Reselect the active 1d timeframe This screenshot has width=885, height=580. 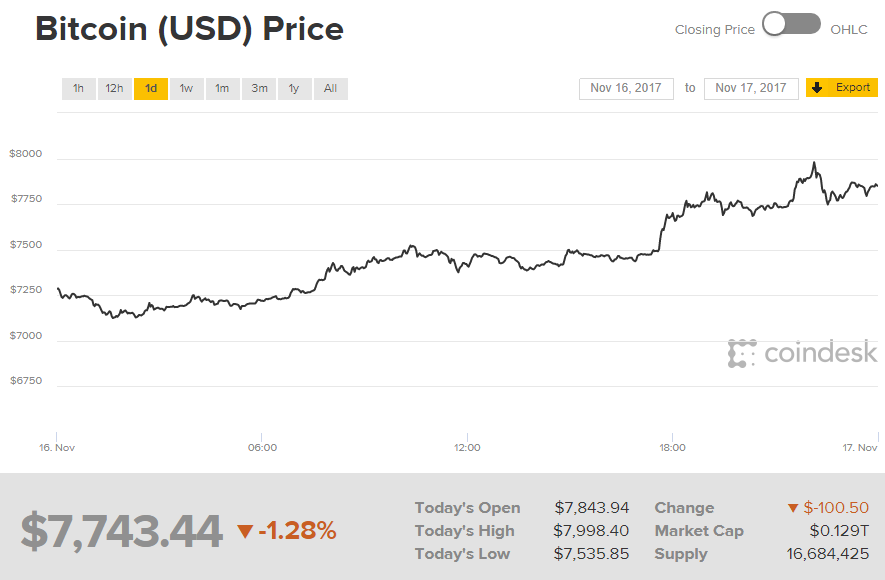pyautogui.click(x=150, y=88)
